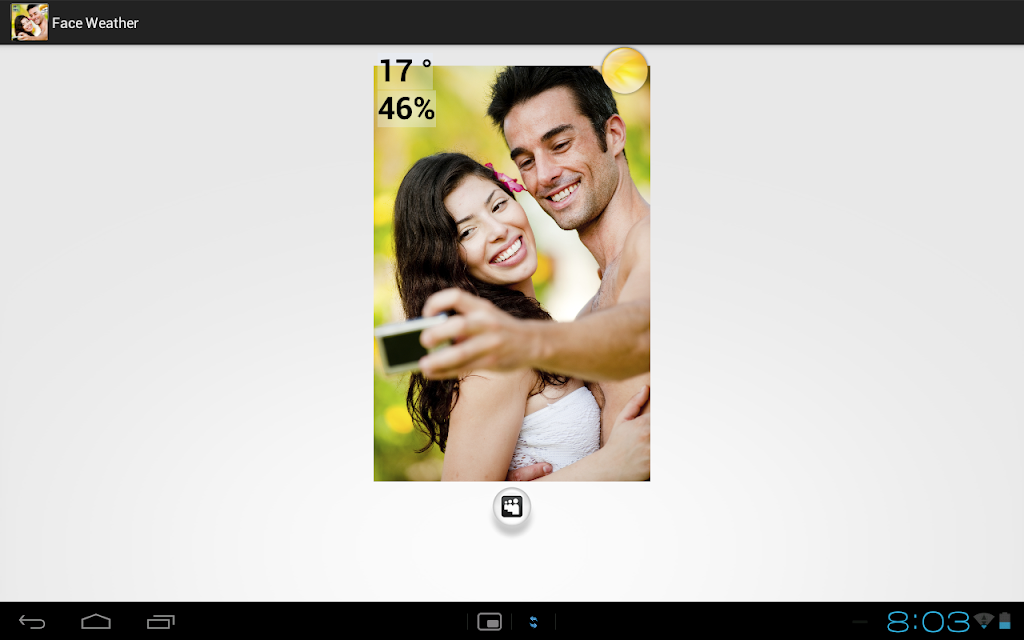Screen dimensions: 1024x640
Task: Tap the Android home button
Action: pyautogui.click(x=96, y=622)
